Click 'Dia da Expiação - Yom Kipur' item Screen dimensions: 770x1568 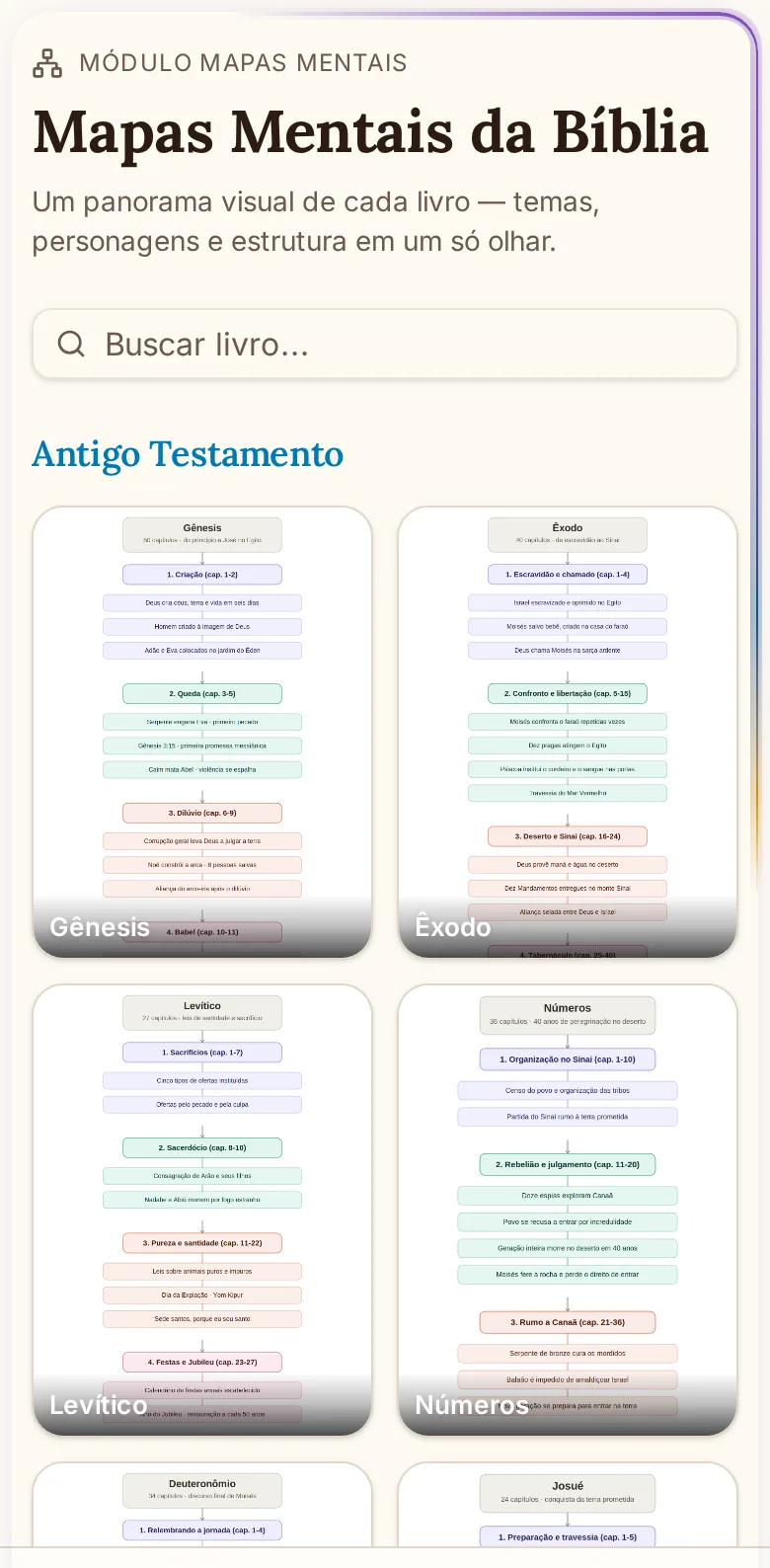pyautogui.click(x=202, y=1295)
